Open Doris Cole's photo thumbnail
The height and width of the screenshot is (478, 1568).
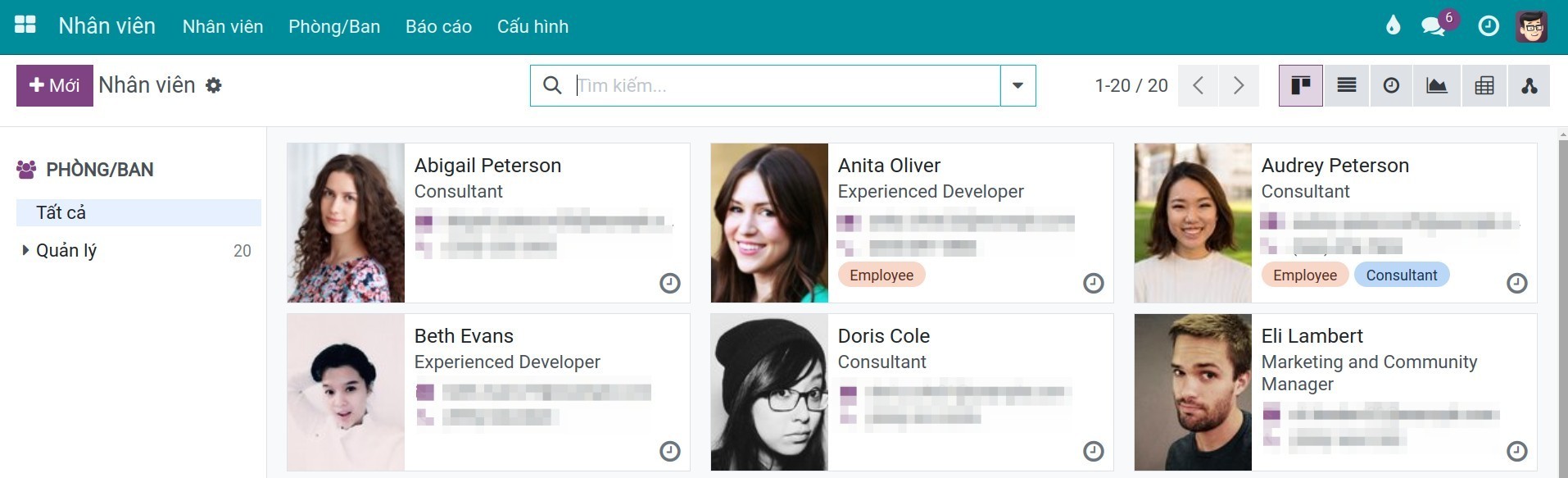click(769, 392)
